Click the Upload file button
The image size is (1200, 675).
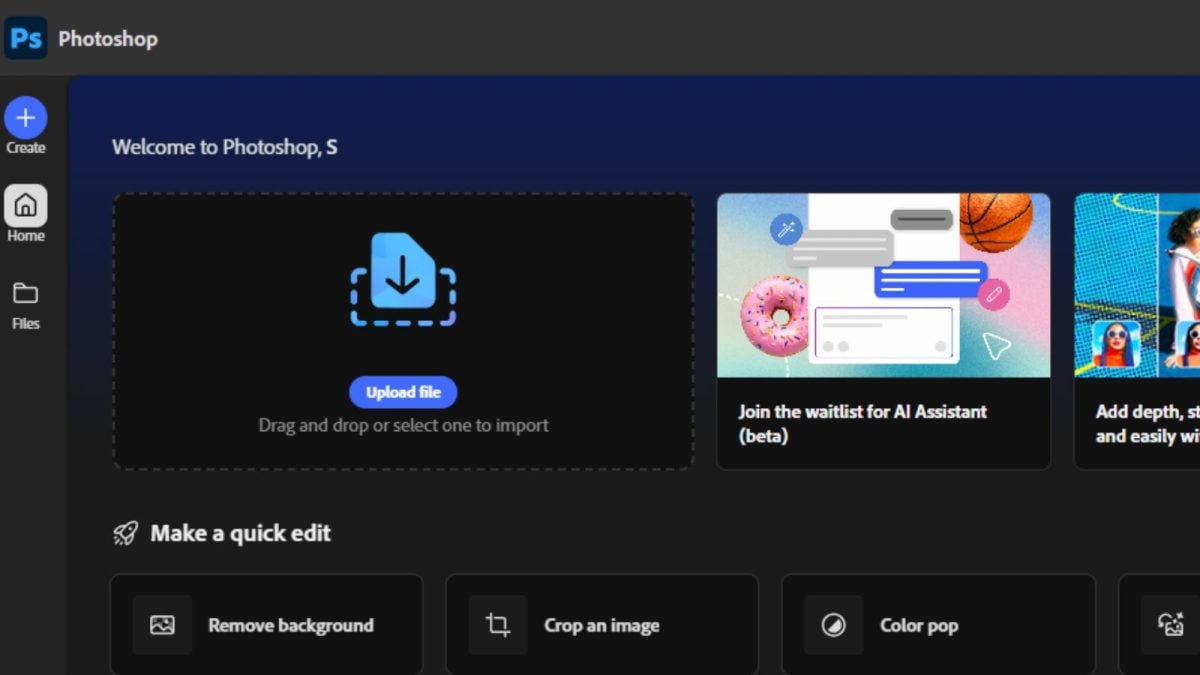click(x=403, y=392)
